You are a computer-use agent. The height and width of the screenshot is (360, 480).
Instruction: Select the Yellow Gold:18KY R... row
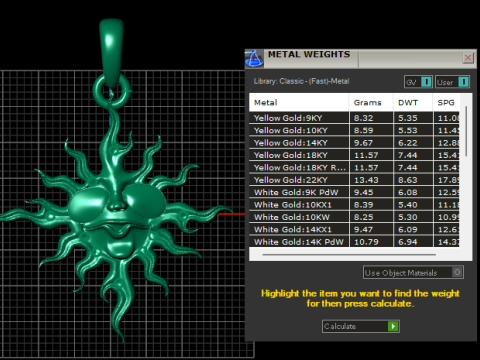354,167
